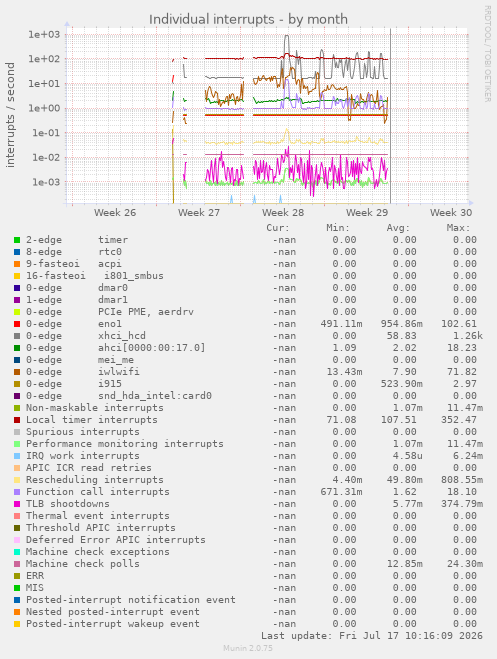Click the Max column header
Screen dimensions: 497x659
pyautogui.click(x=458, y=228)
